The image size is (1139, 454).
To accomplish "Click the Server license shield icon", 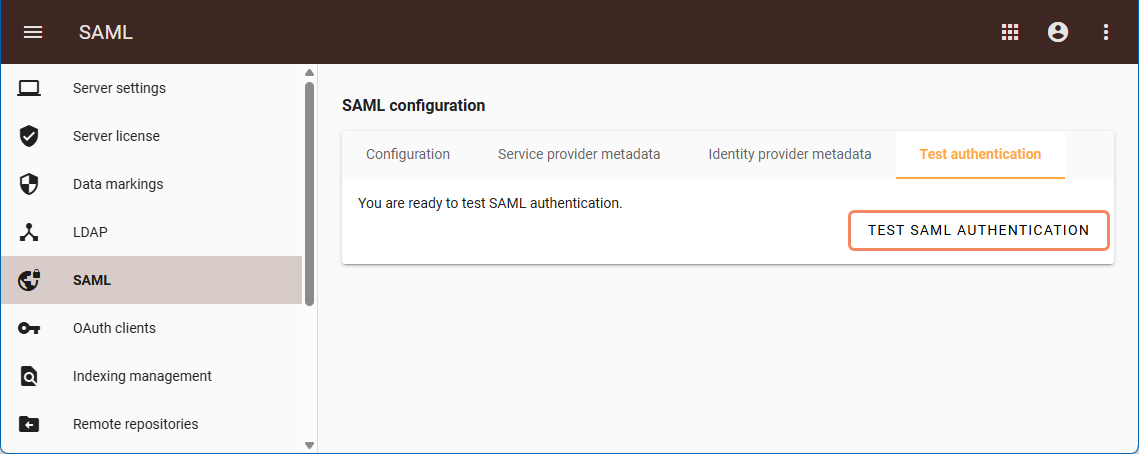I will (x=29, y=136).
